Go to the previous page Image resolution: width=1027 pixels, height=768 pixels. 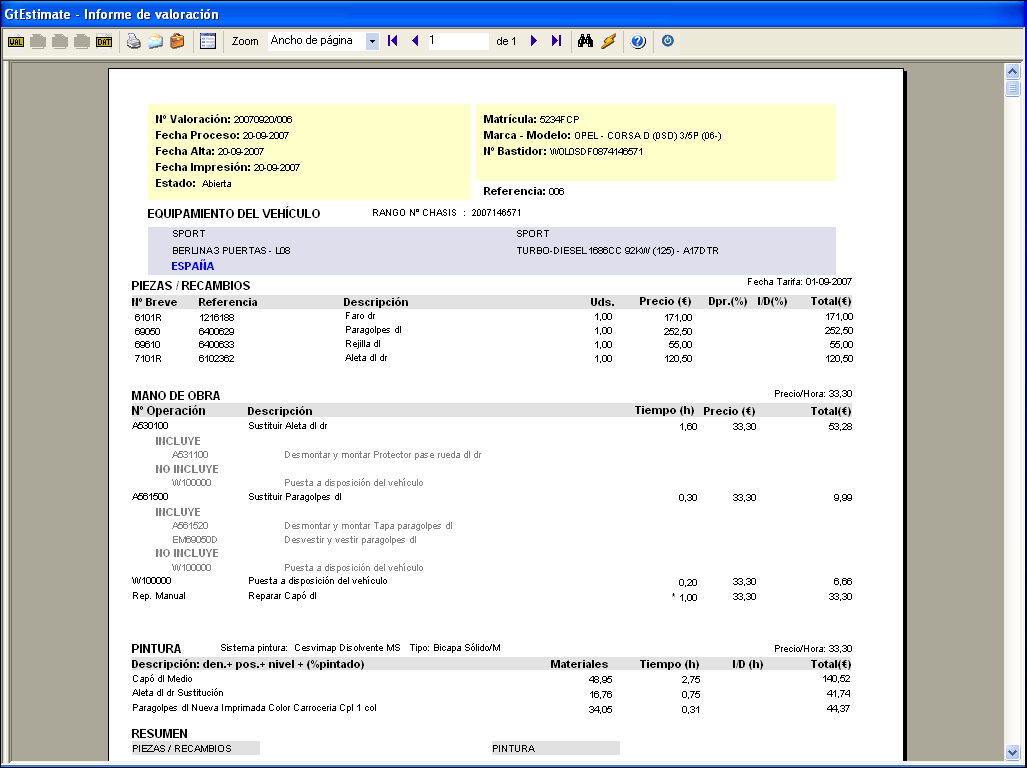point(415,41)
